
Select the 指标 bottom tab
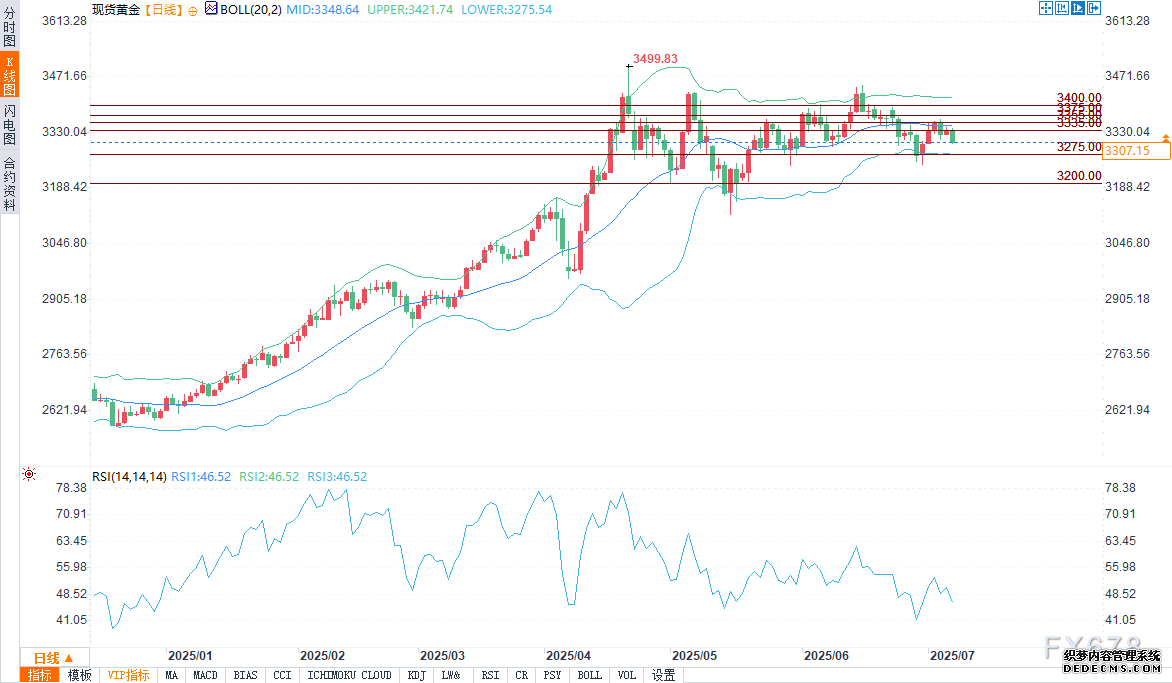(x=40, y=675)
